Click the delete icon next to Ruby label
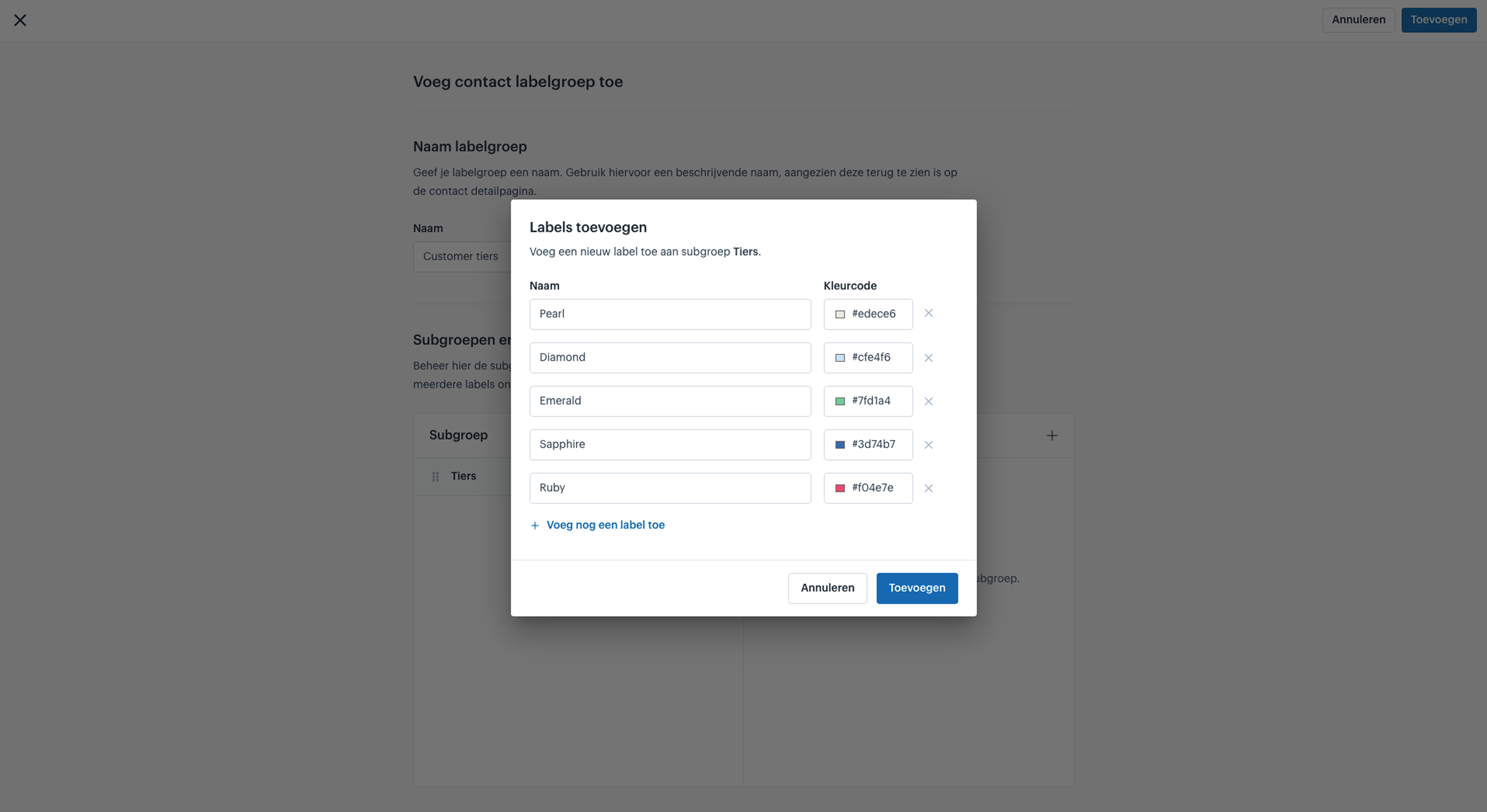Viewport: 1487px width, 812px height. [x=927, y=487]
